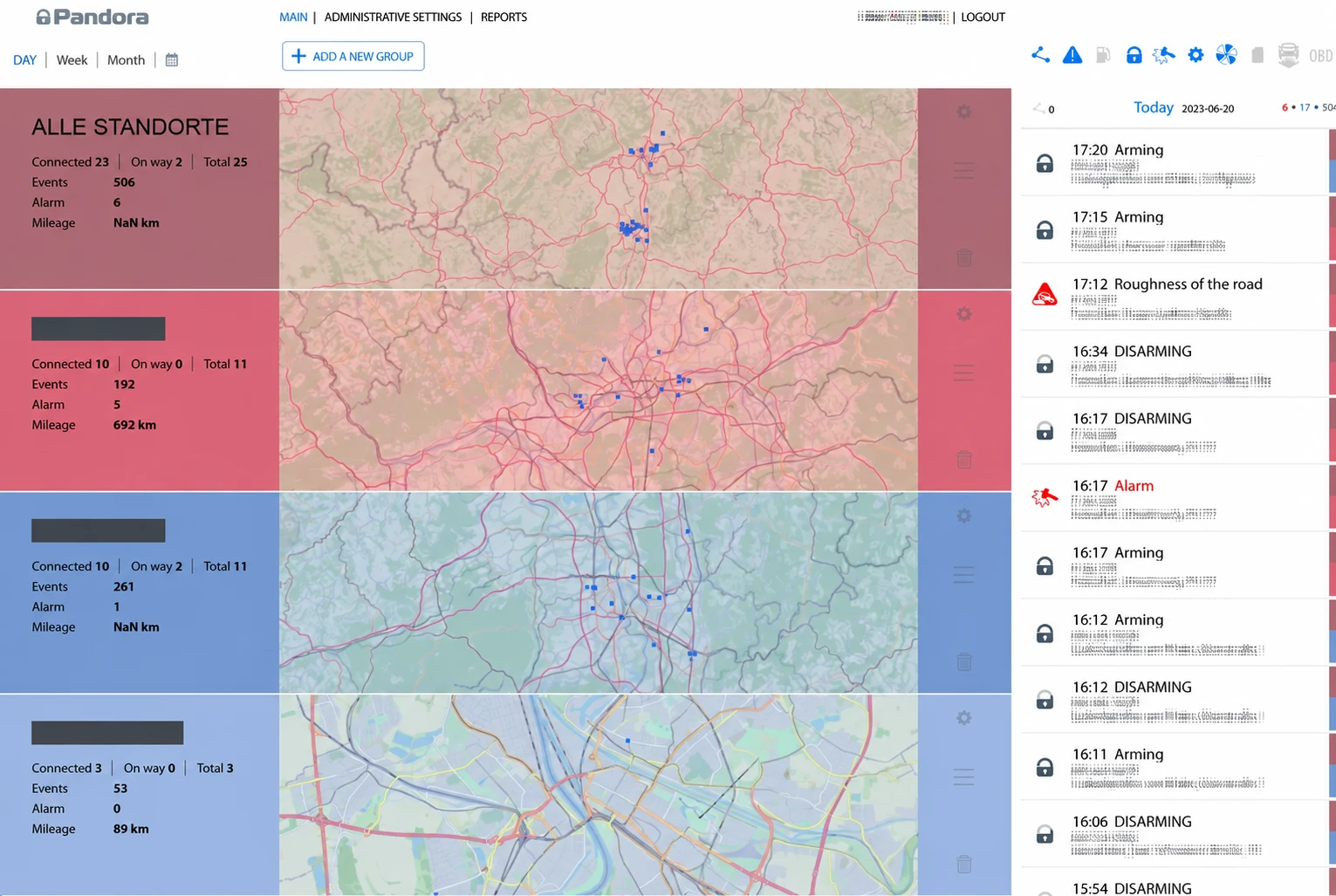
Task: Toggle the padlock arming events filter
Action: click(1134, 55)
